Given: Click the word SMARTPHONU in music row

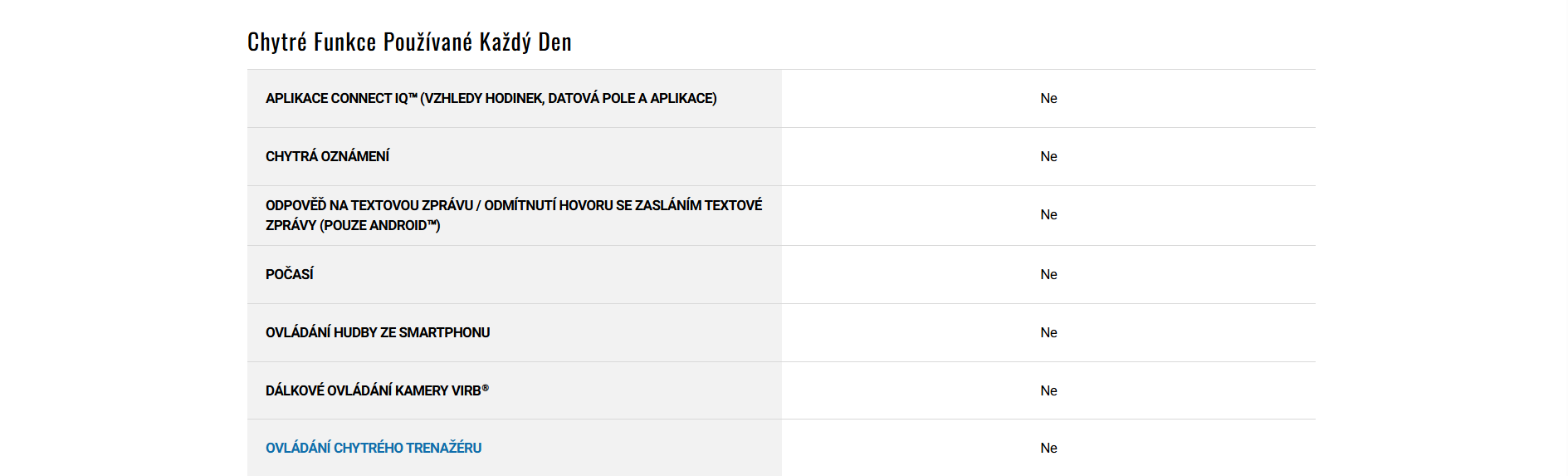Looking at the screenshot, I should [x=444, y=332].
